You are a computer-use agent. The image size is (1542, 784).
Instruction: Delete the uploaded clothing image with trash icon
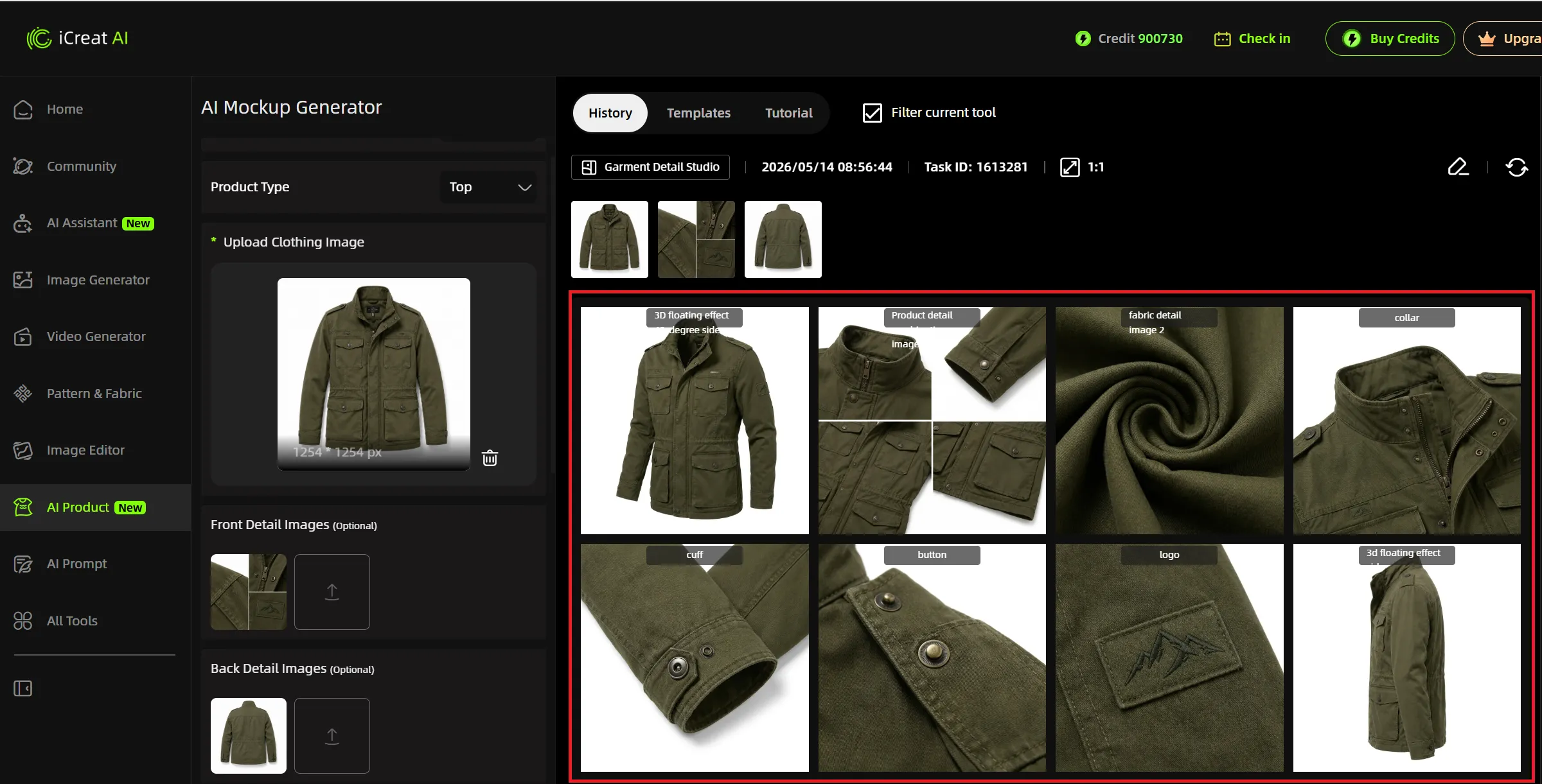pos(490,458)
